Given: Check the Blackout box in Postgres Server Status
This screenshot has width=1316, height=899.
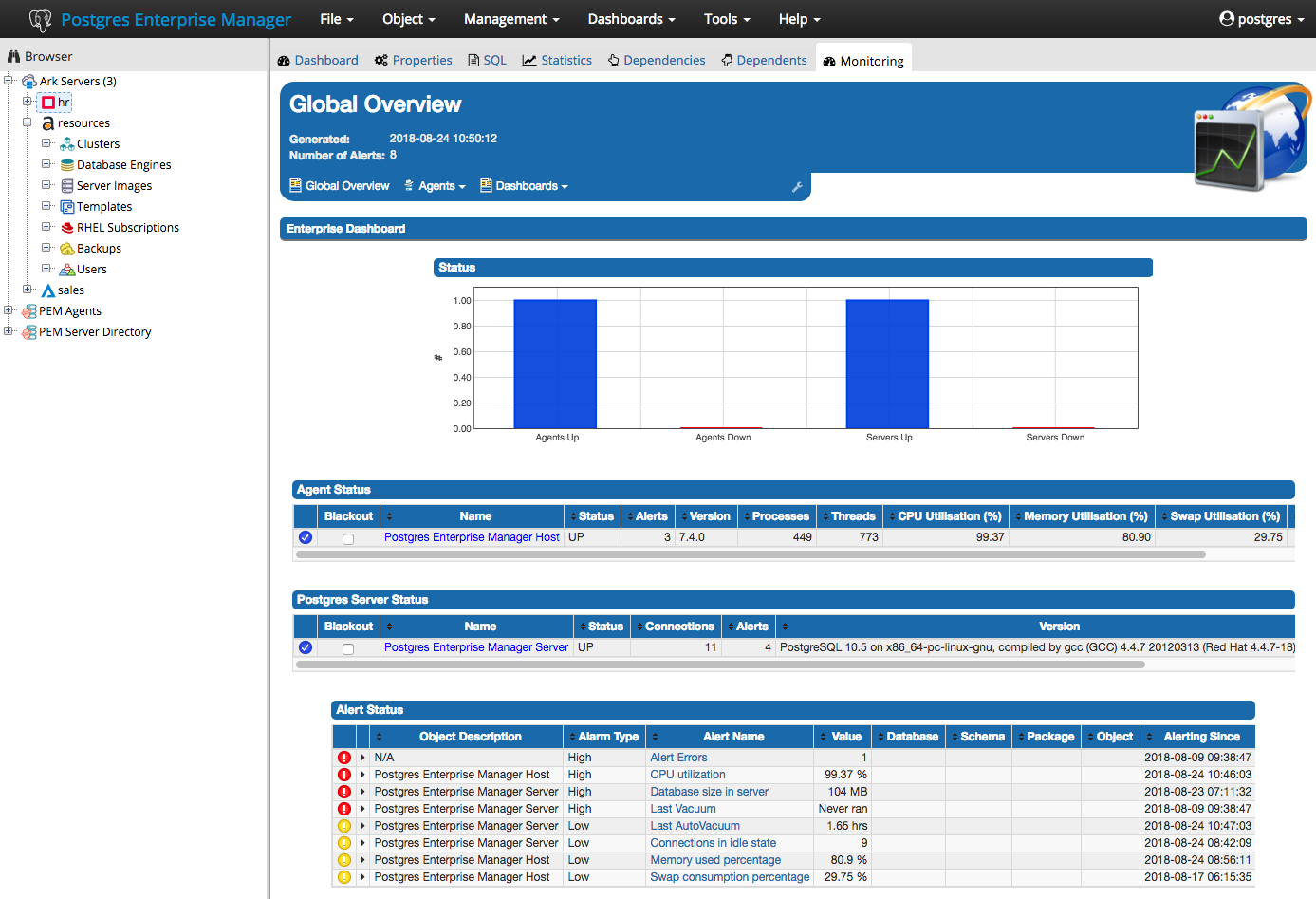Looking at the screenshot, I should point(347,646).
